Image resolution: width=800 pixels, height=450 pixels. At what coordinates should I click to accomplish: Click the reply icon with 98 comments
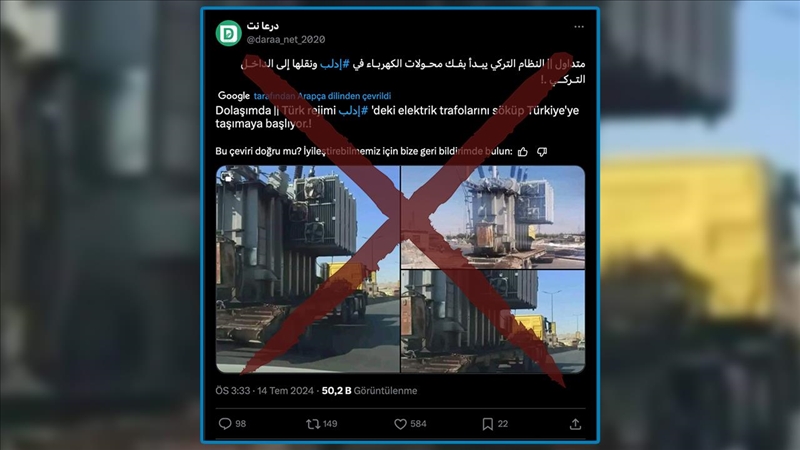coord(225,423)
